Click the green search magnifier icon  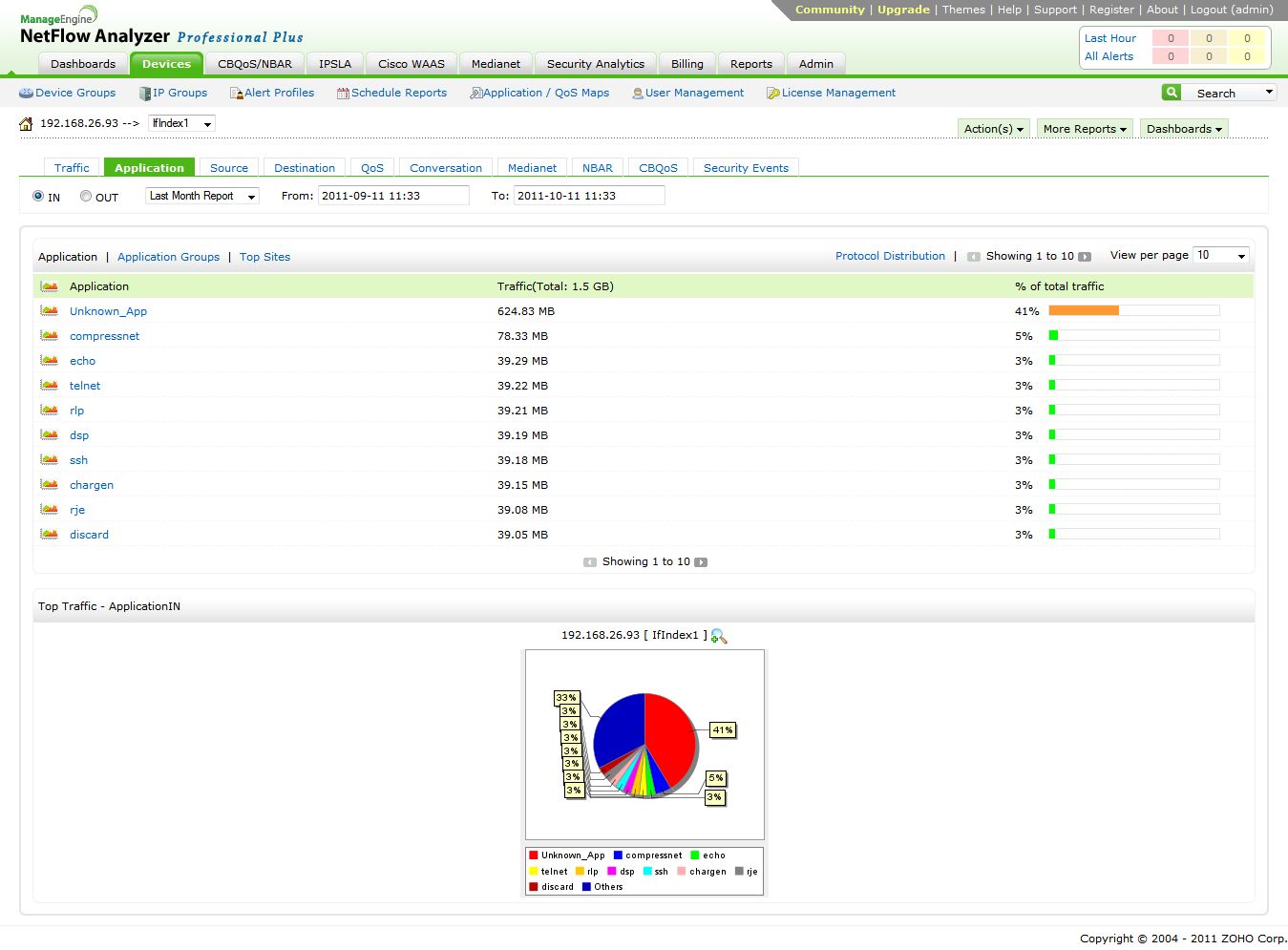[x=1171, y=93]
